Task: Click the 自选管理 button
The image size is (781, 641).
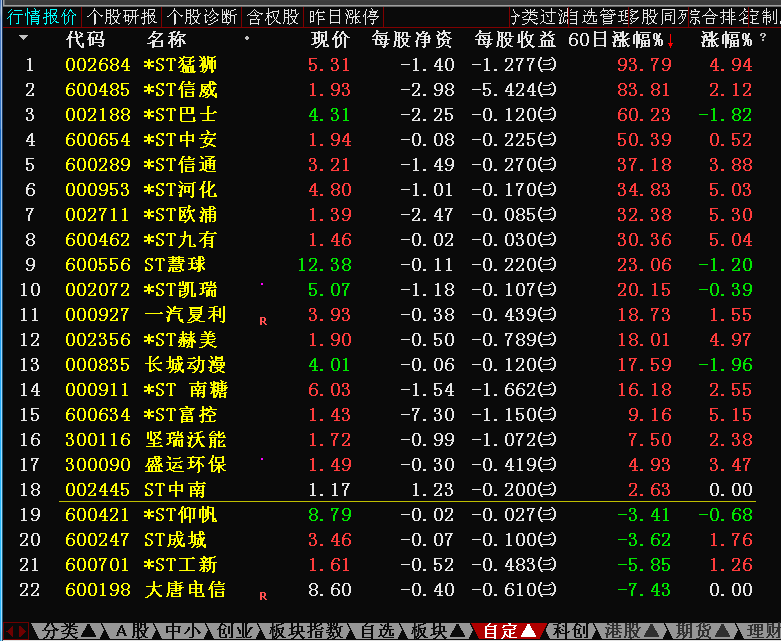Action: point(599,17)
